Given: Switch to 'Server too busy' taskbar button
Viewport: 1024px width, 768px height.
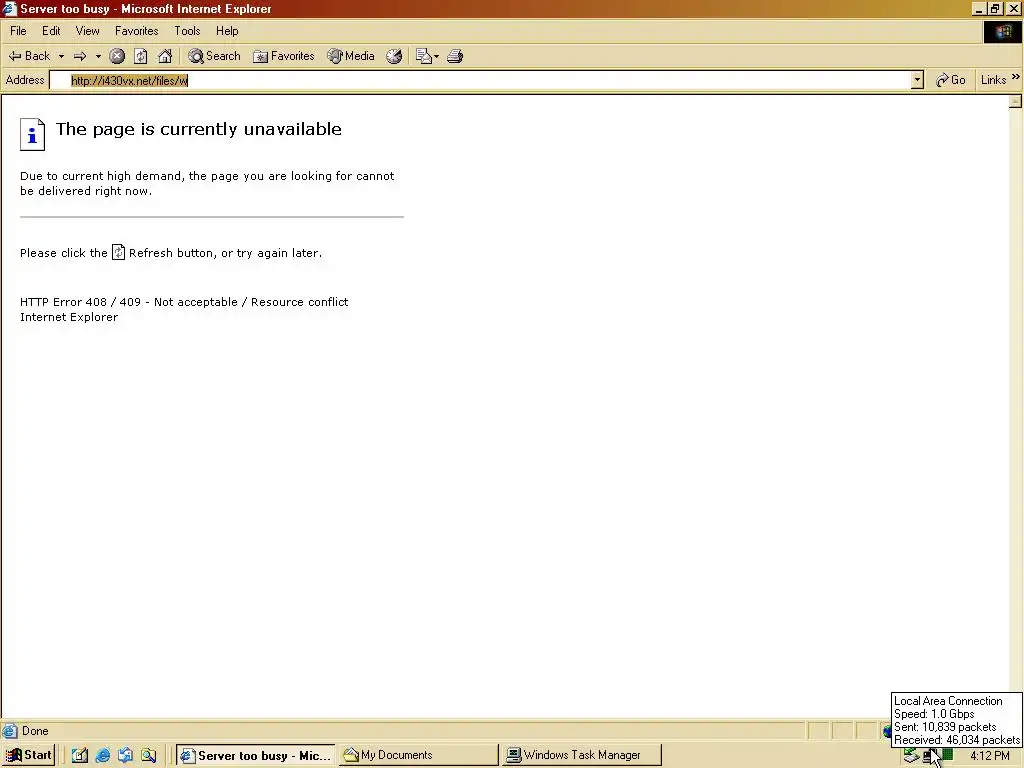Looking at the screenshot, I should point(256,756).
